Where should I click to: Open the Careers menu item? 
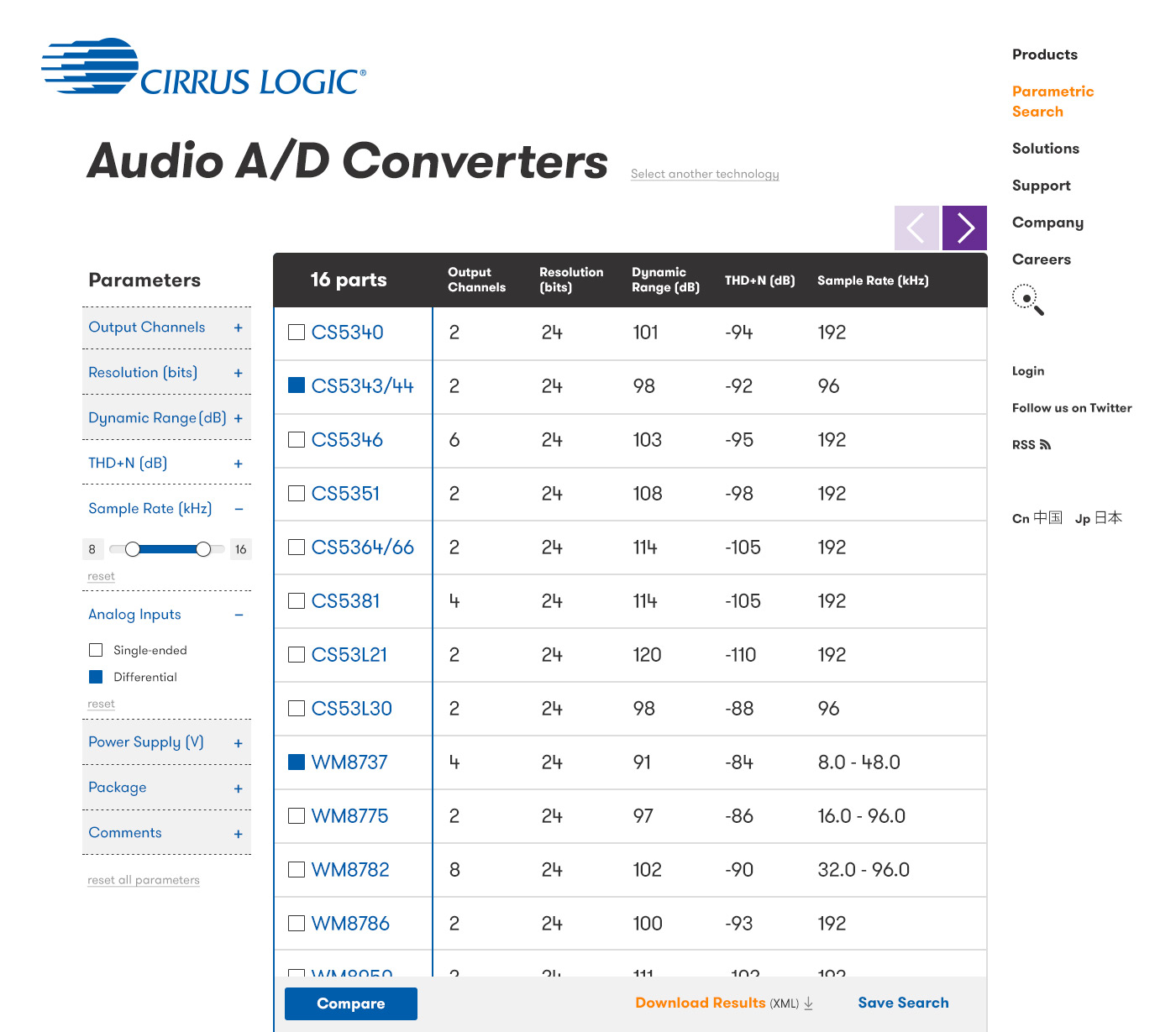tap(1042, 259)
